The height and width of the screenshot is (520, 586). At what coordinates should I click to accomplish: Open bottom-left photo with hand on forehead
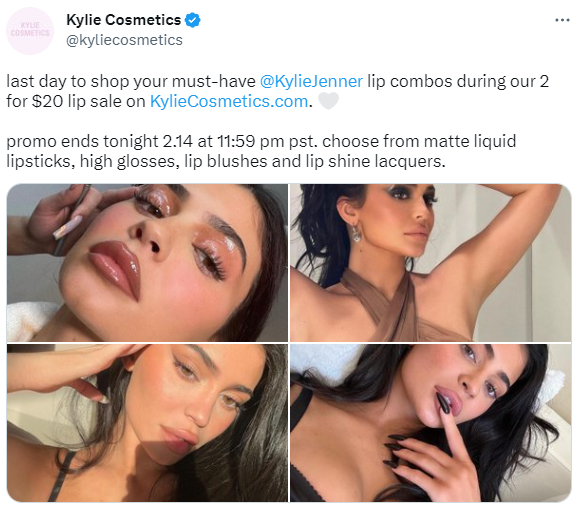pyautogui.click(x=147, y=423)
